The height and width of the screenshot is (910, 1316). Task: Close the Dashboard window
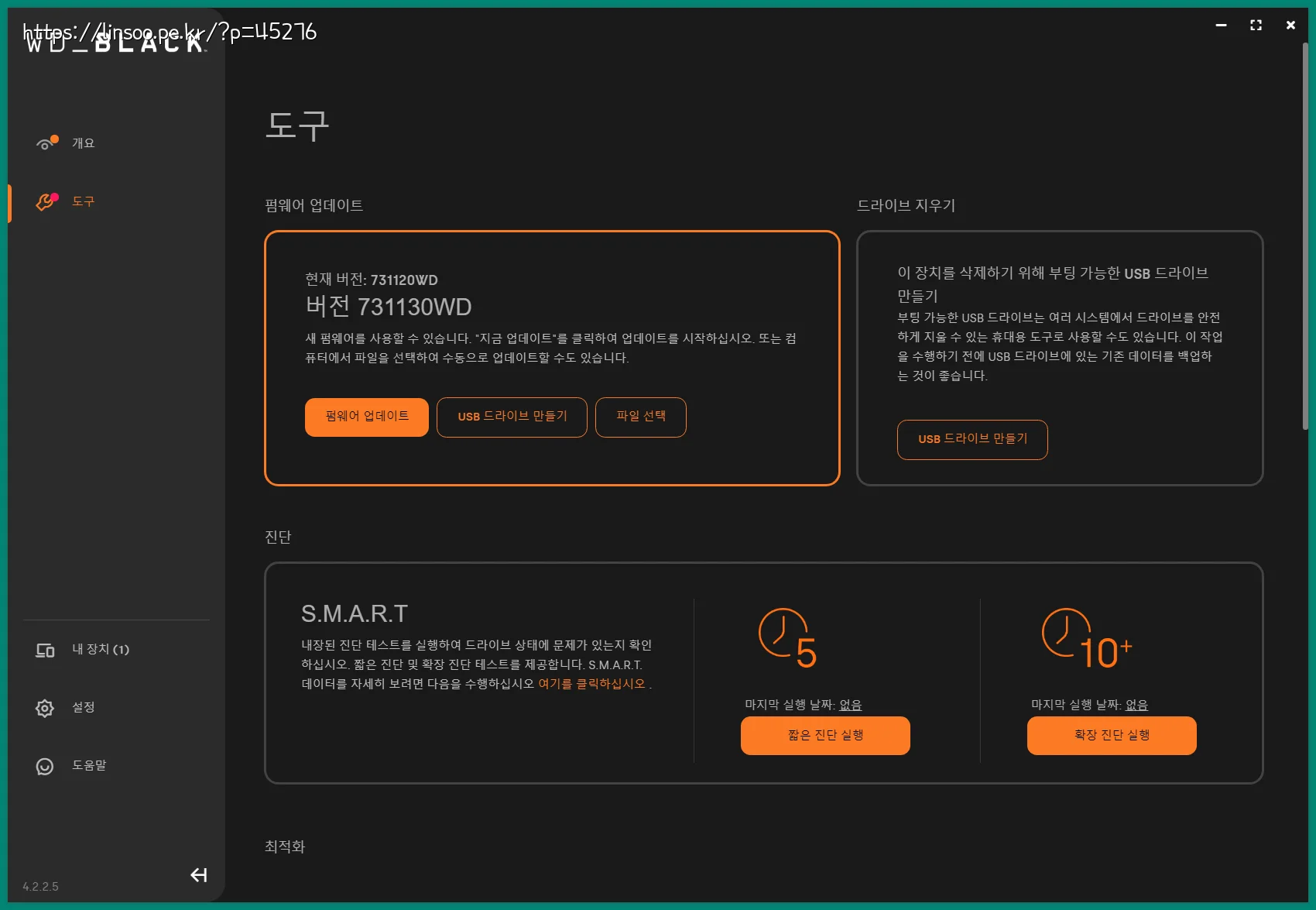(1290, 26)
